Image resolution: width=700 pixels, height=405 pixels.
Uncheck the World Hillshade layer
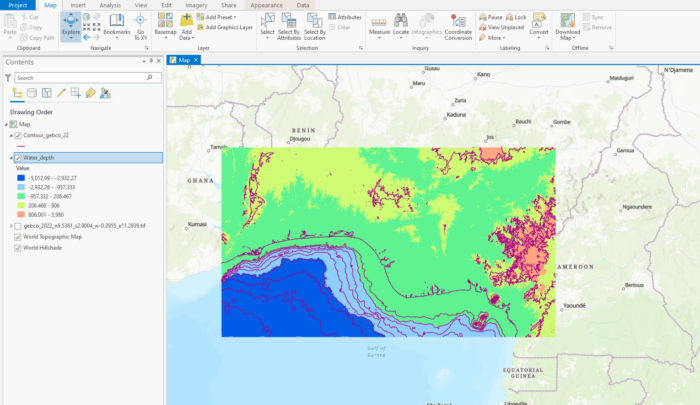point(18,248)
